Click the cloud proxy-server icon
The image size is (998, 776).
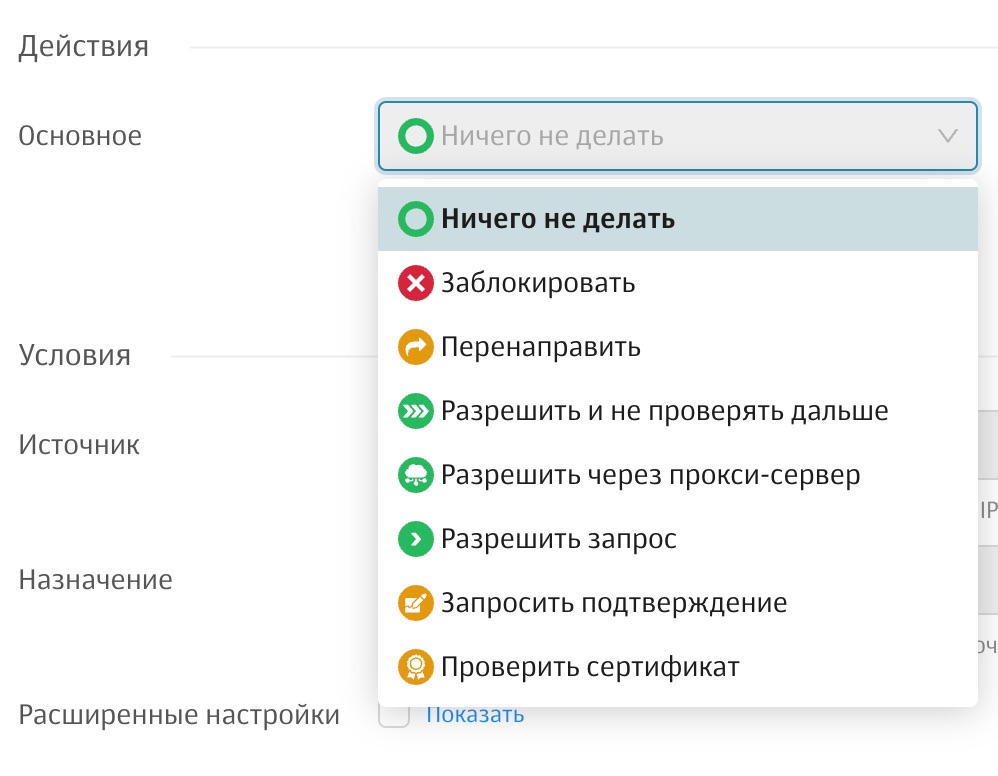pos(413,475)
